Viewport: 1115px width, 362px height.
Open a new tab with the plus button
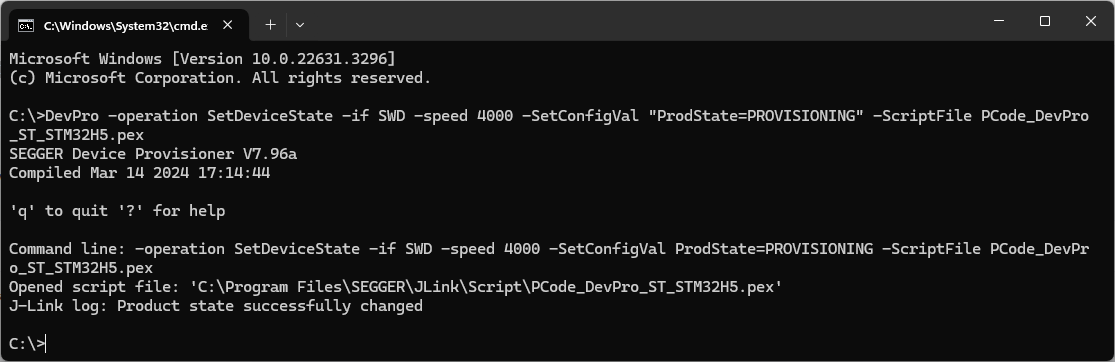point(270,25)
